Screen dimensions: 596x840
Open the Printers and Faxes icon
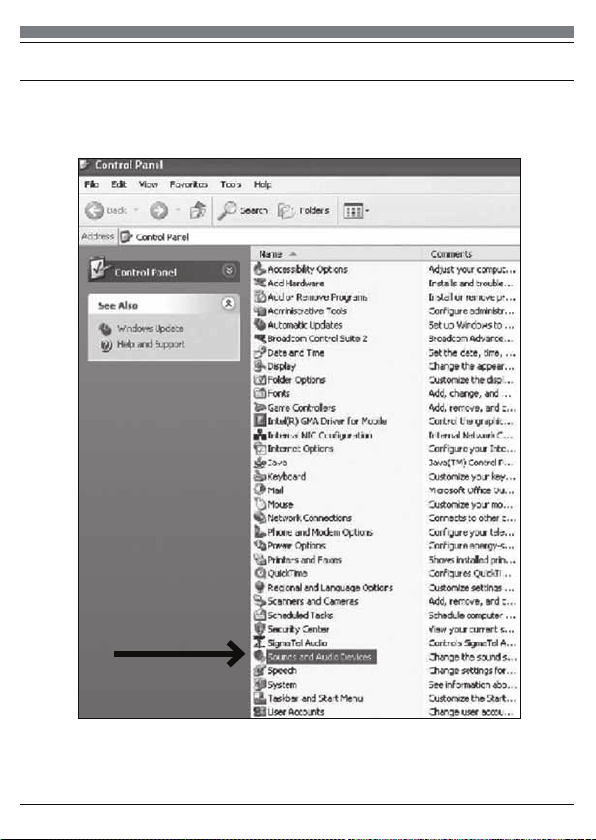pos(260,559)
